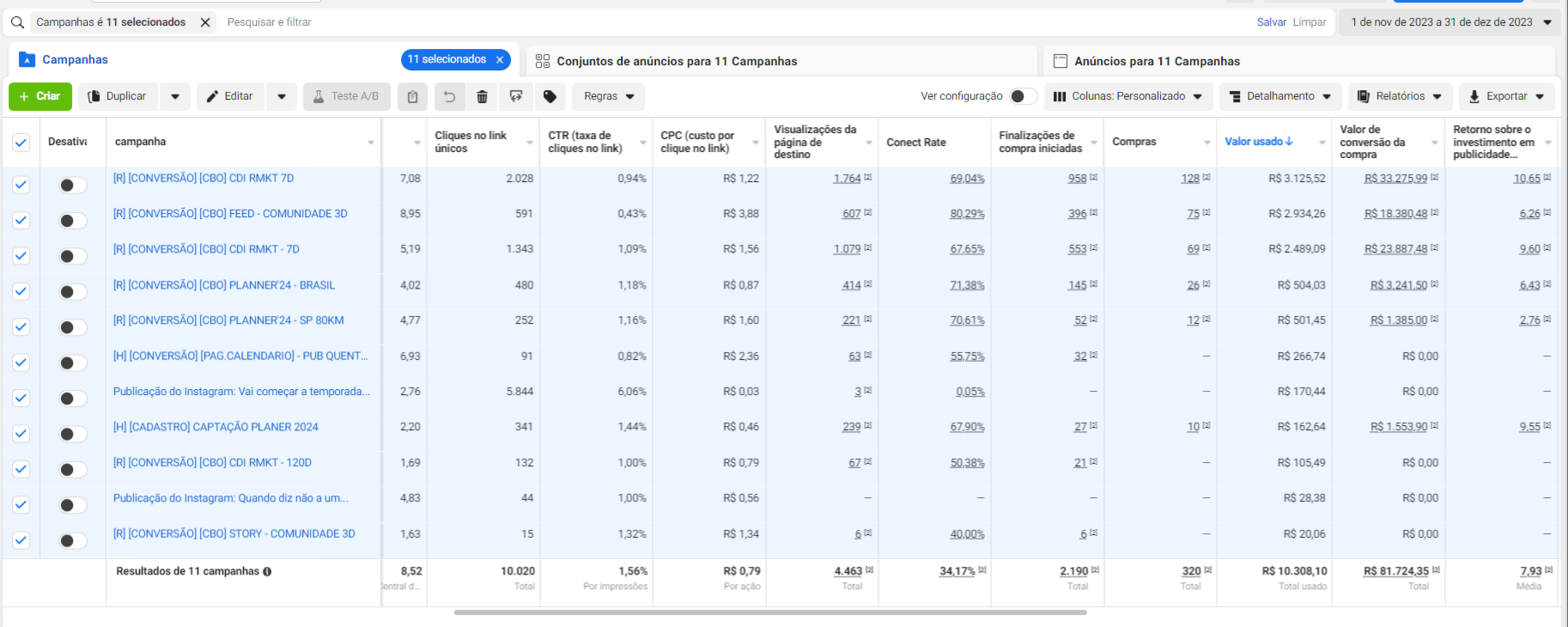Click the share feedback icon next to trash
The image size is (1568, 627).
click(516, 96)
